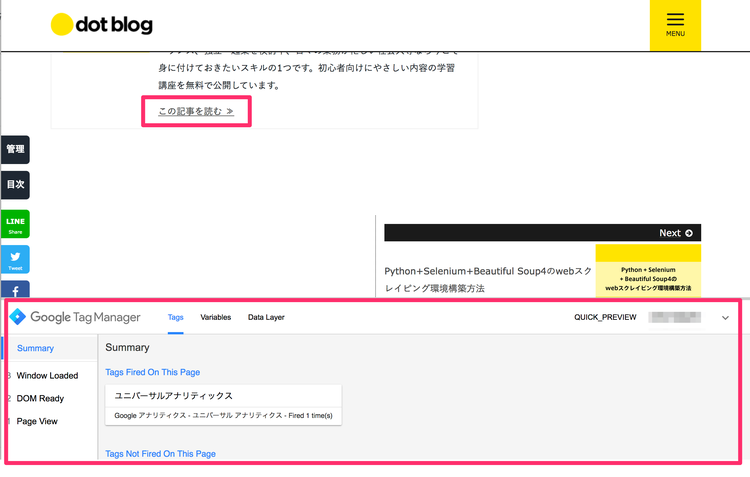Select the Page View event
Image resolution: width=750 pixels, height=477 pixels.
tap(37, 422)
